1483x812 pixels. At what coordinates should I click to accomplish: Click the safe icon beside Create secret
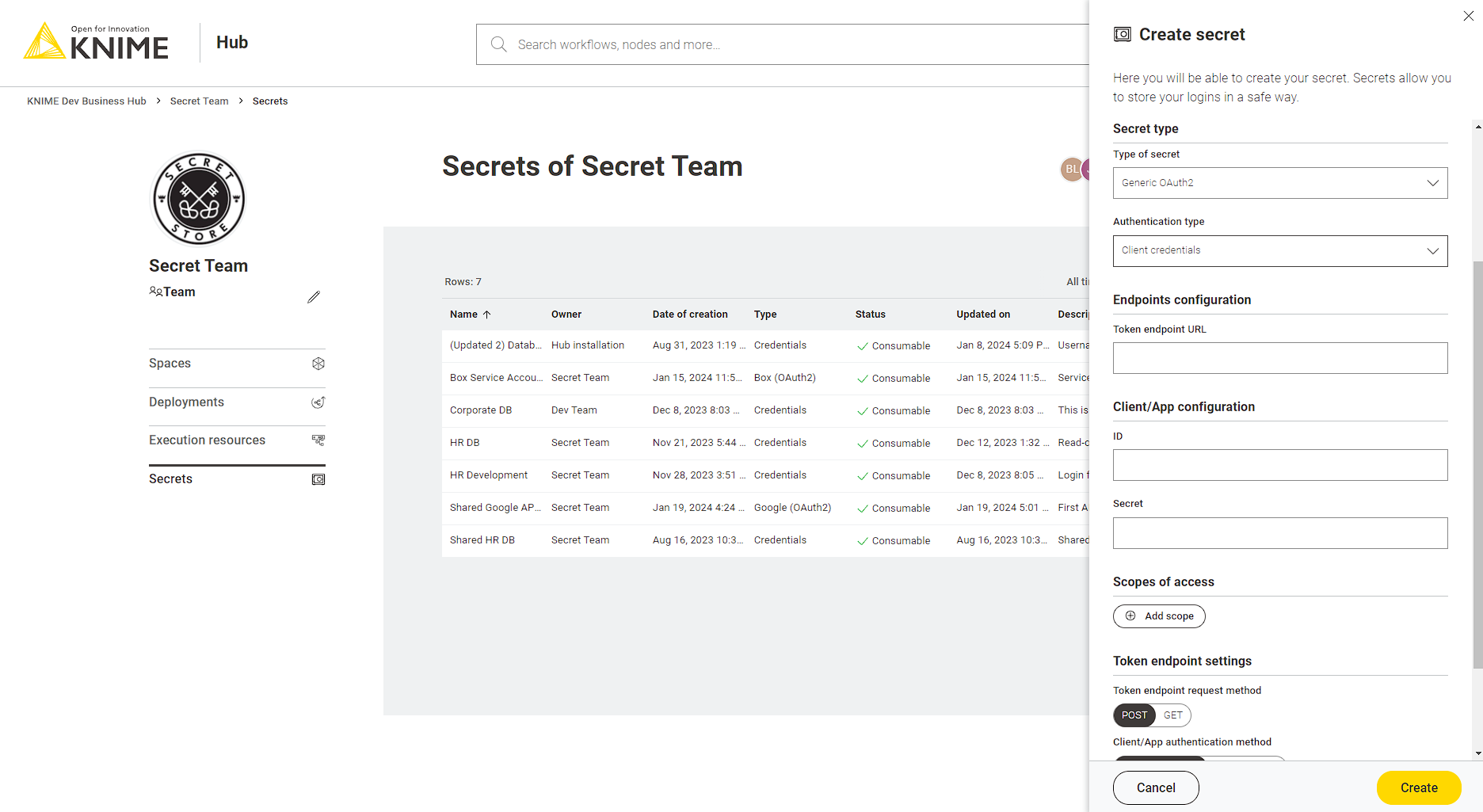click(x=1123, y=34)
